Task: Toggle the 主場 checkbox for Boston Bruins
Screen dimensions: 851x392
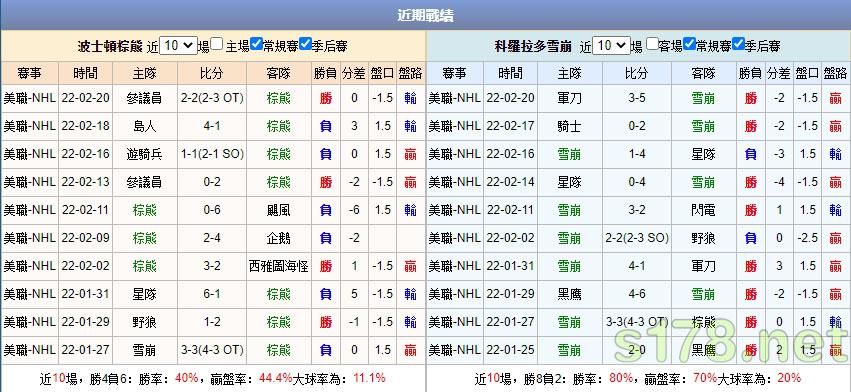Action: pyautogui.click(x=217, y=44)
